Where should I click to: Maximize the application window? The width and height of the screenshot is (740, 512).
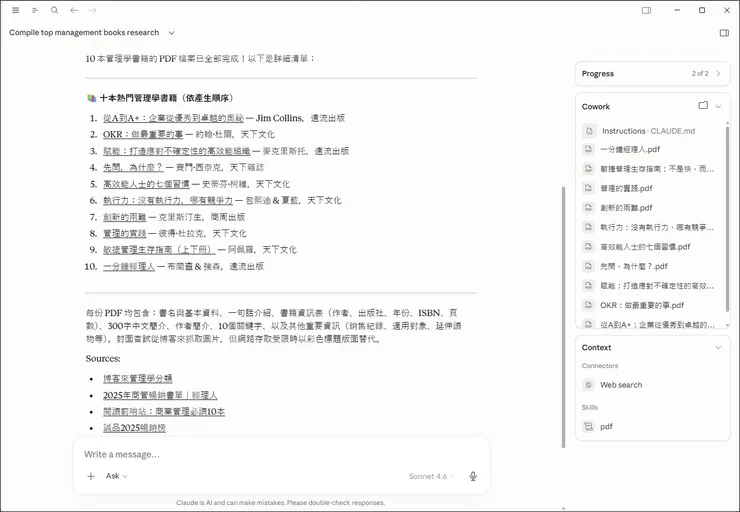pyautogui.click(x=702, y=10)
